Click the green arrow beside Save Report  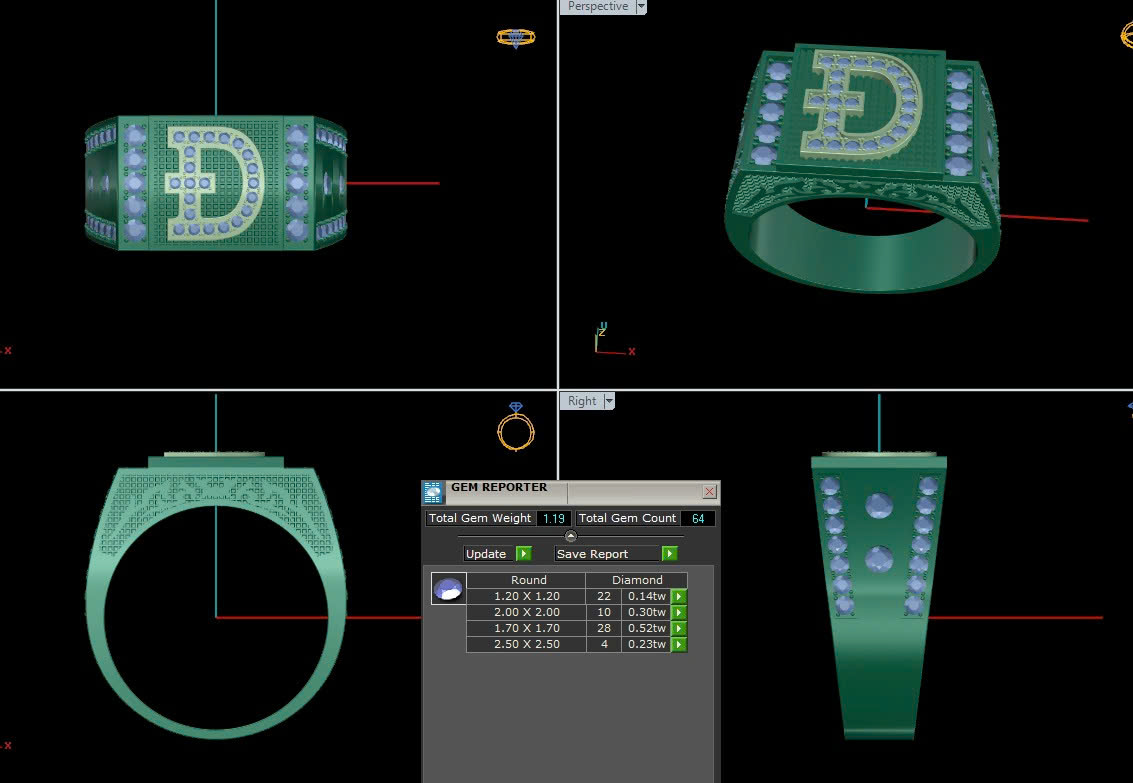[x=669, y=554]
